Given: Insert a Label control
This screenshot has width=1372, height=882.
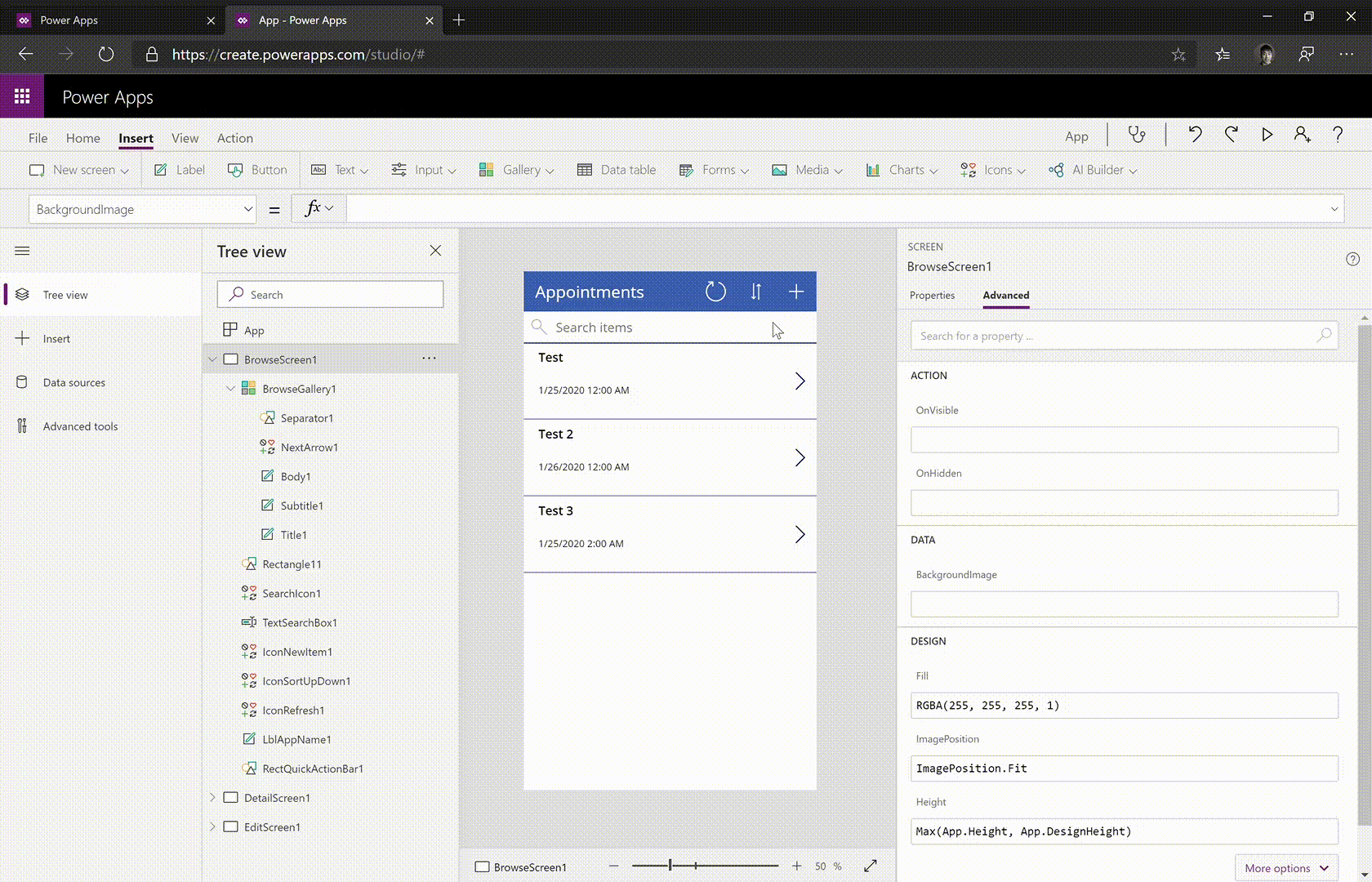Looking at the screenshot, I should [x=180, y=170].
